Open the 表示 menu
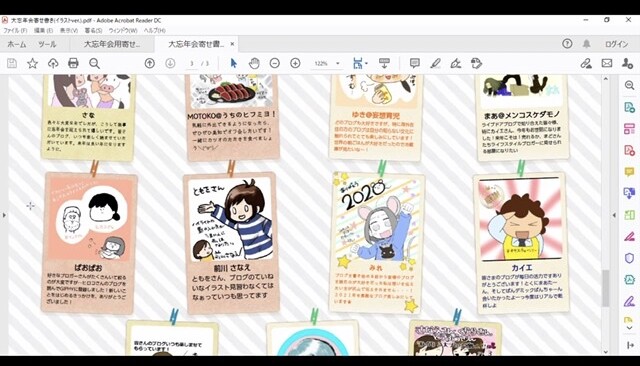Screen dimensions: 640x366 [69, 31]
